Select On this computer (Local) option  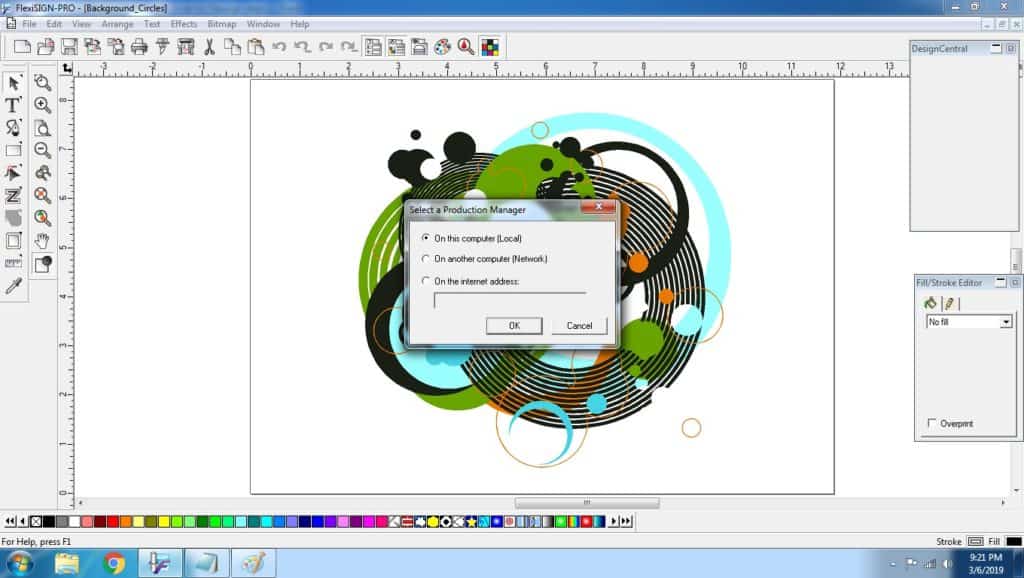tap(426, 238)
